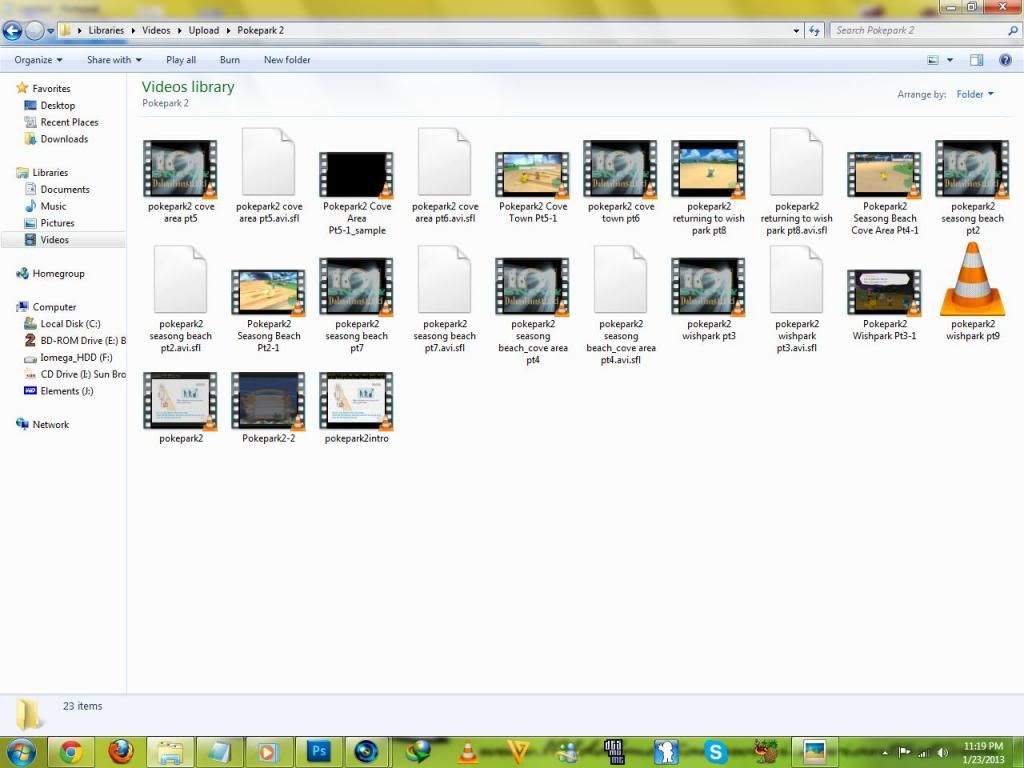Select the pokepark2 seasong beach pt7.avi.sfl file
This screenshot has width=1024, height=768.
click(445, 299)
